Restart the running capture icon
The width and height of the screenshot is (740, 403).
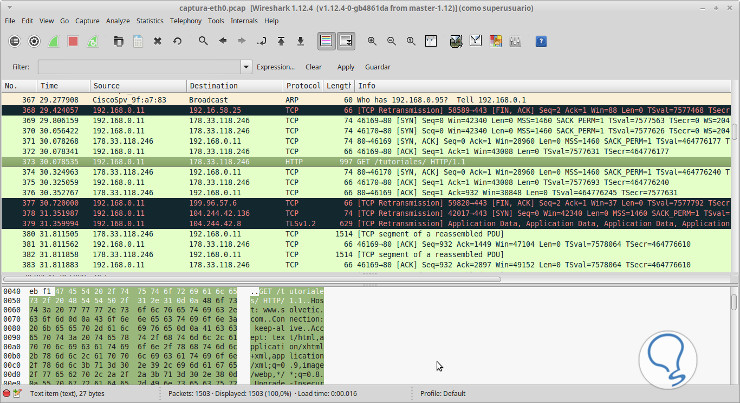[92, 42]
